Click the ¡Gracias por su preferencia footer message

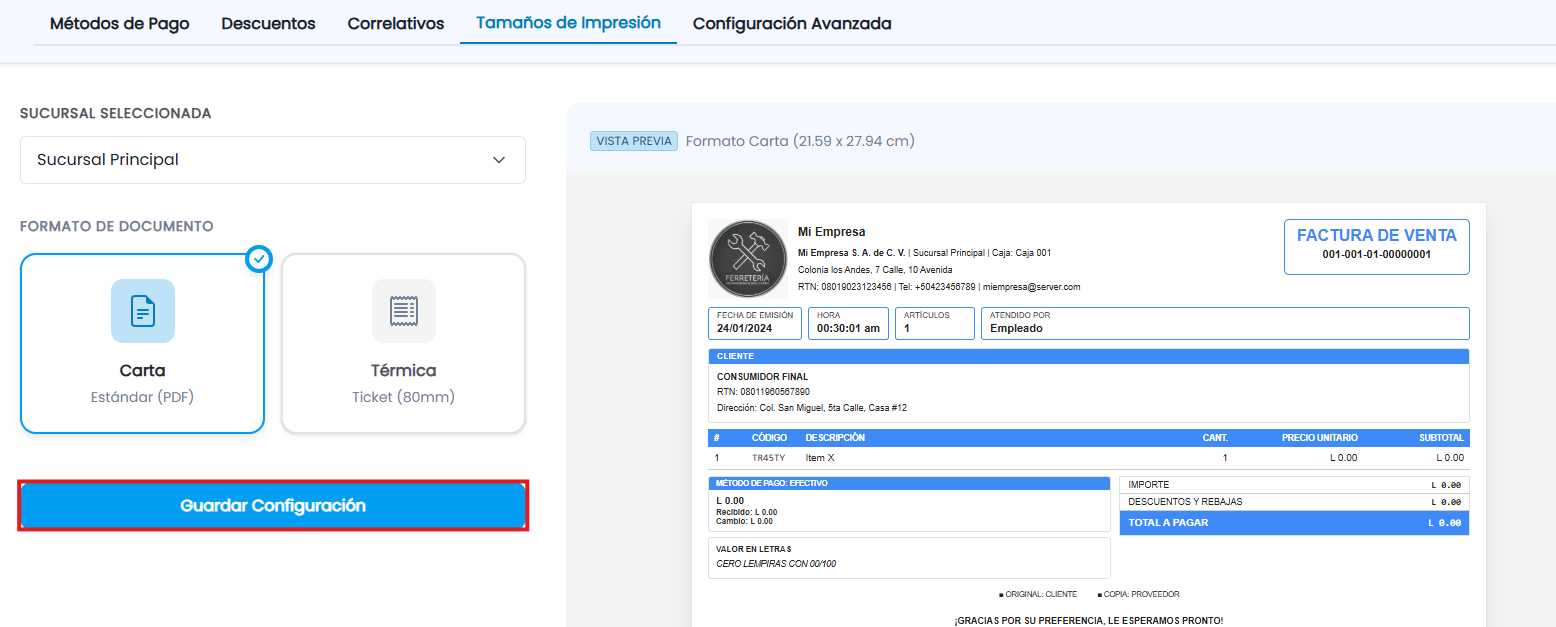(x=1089, y=621)
